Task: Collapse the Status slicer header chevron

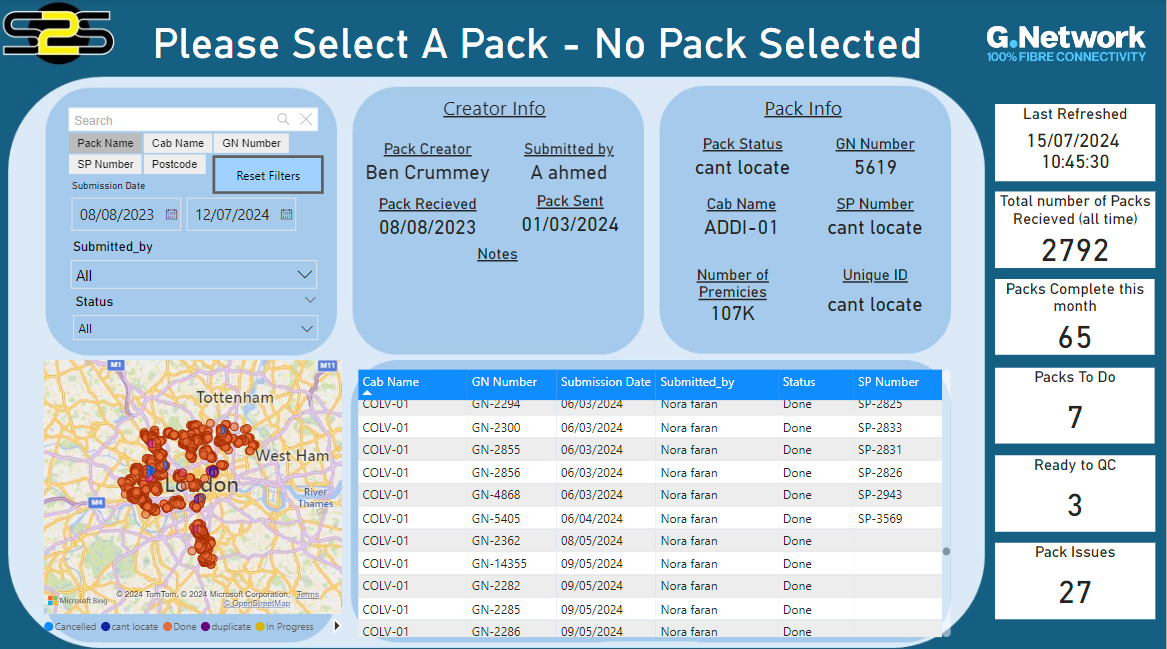Action: pyautogui.click(x=310, y=300)
